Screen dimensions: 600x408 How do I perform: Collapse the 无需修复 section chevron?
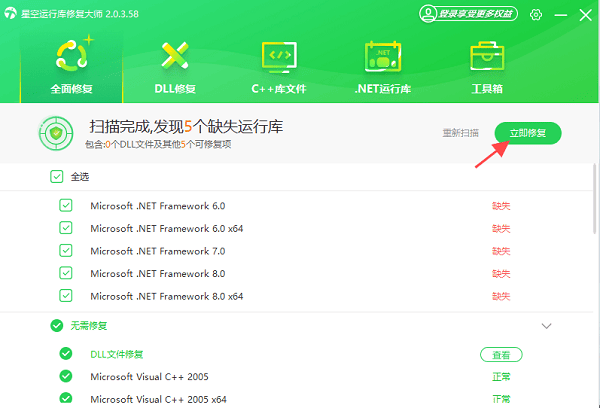(x=546, y=326)
